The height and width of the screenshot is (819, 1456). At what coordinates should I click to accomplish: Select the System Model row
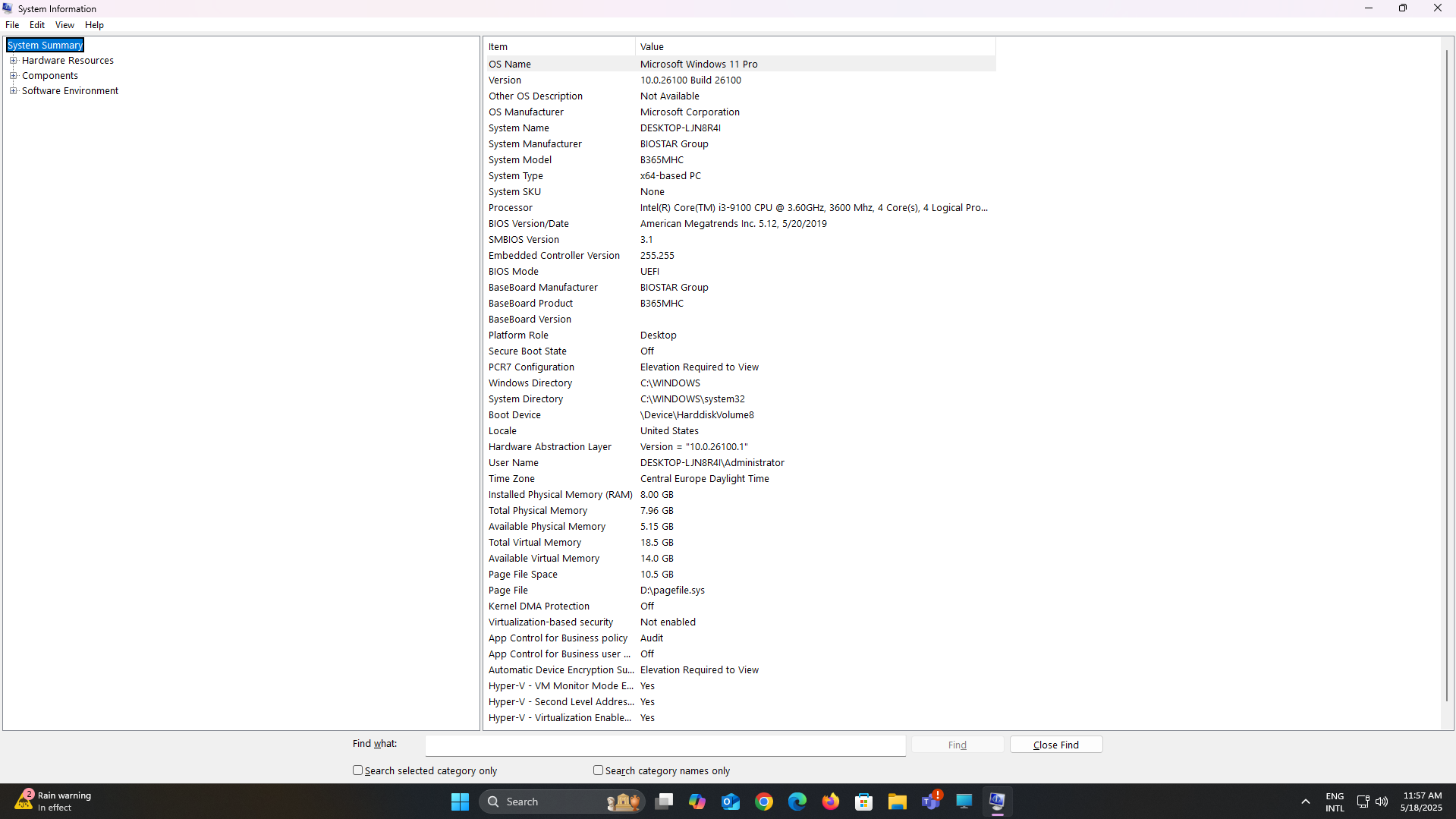pyautogui.click(x=741, y=160)
